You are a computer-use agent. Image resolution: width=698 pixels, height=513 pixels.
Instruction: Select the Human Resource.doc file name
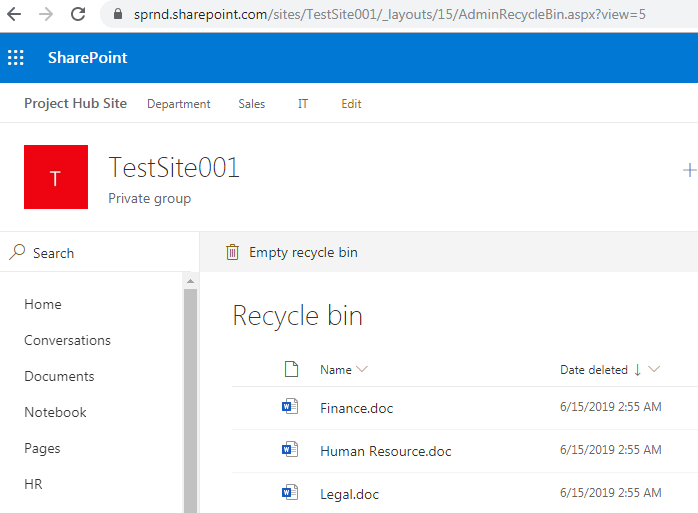coord(386,451)
